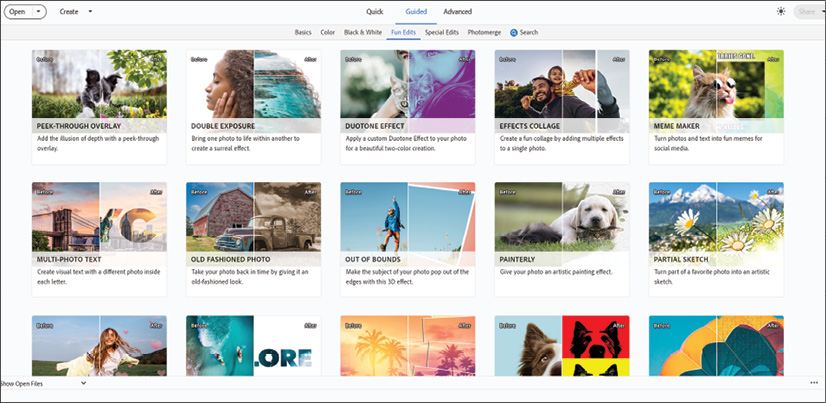Click the PEEK-THROUGH OVERLAY title

79,126
